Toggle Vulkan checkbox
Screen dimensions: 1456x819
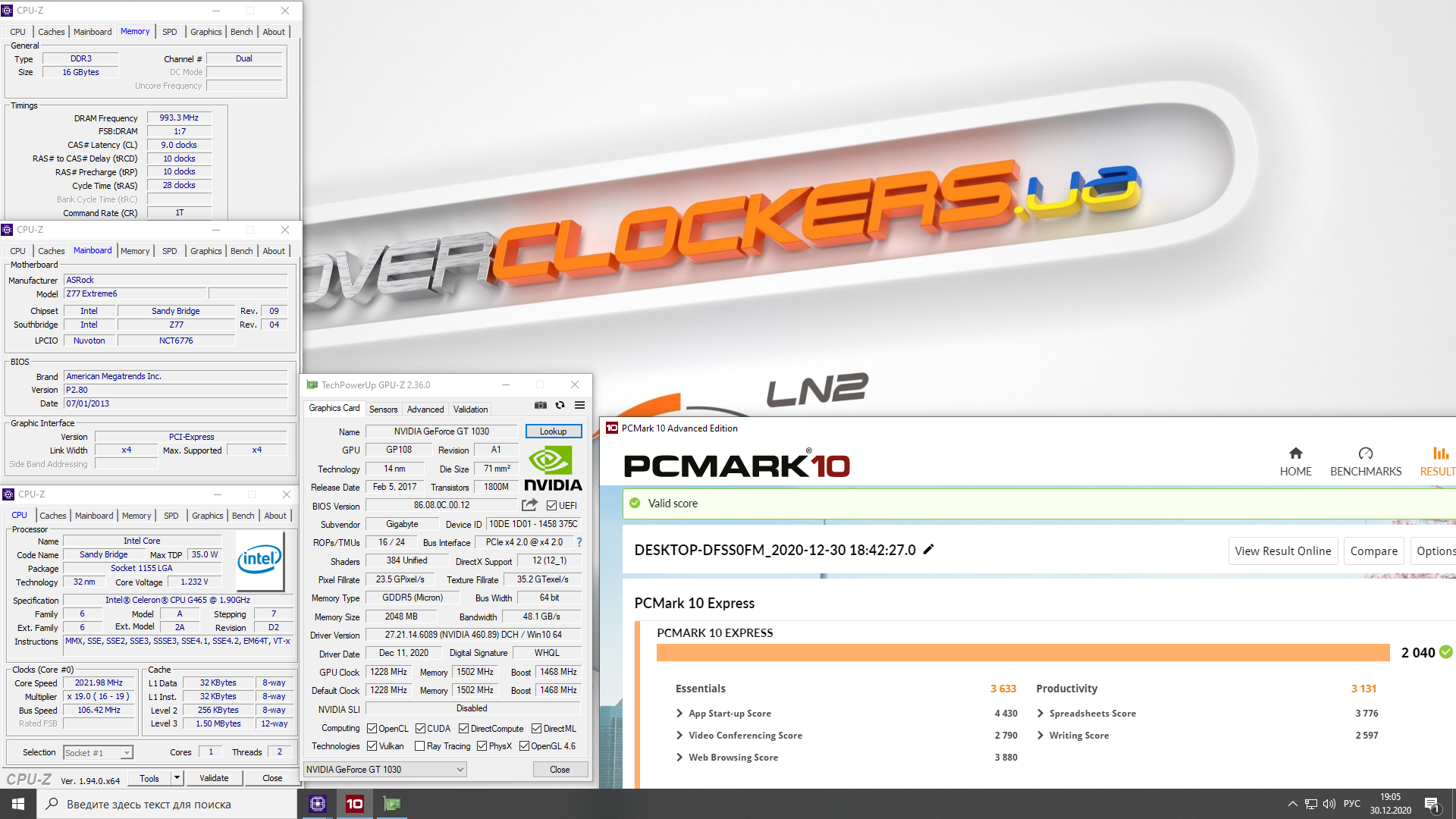372,746
